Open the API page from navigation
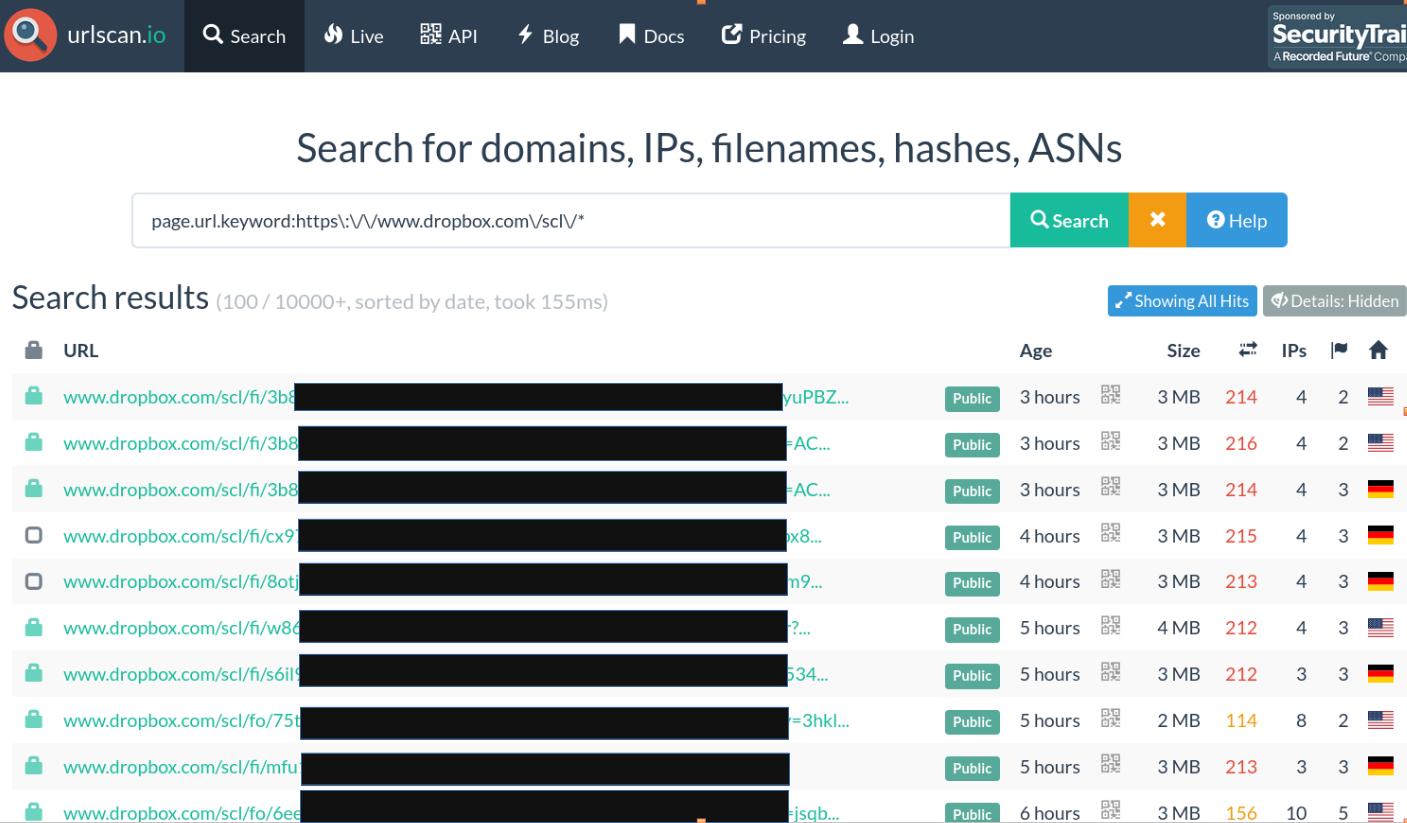This screenshot has height=823, width=1407. pyautogui.click(x=448, y=36)
